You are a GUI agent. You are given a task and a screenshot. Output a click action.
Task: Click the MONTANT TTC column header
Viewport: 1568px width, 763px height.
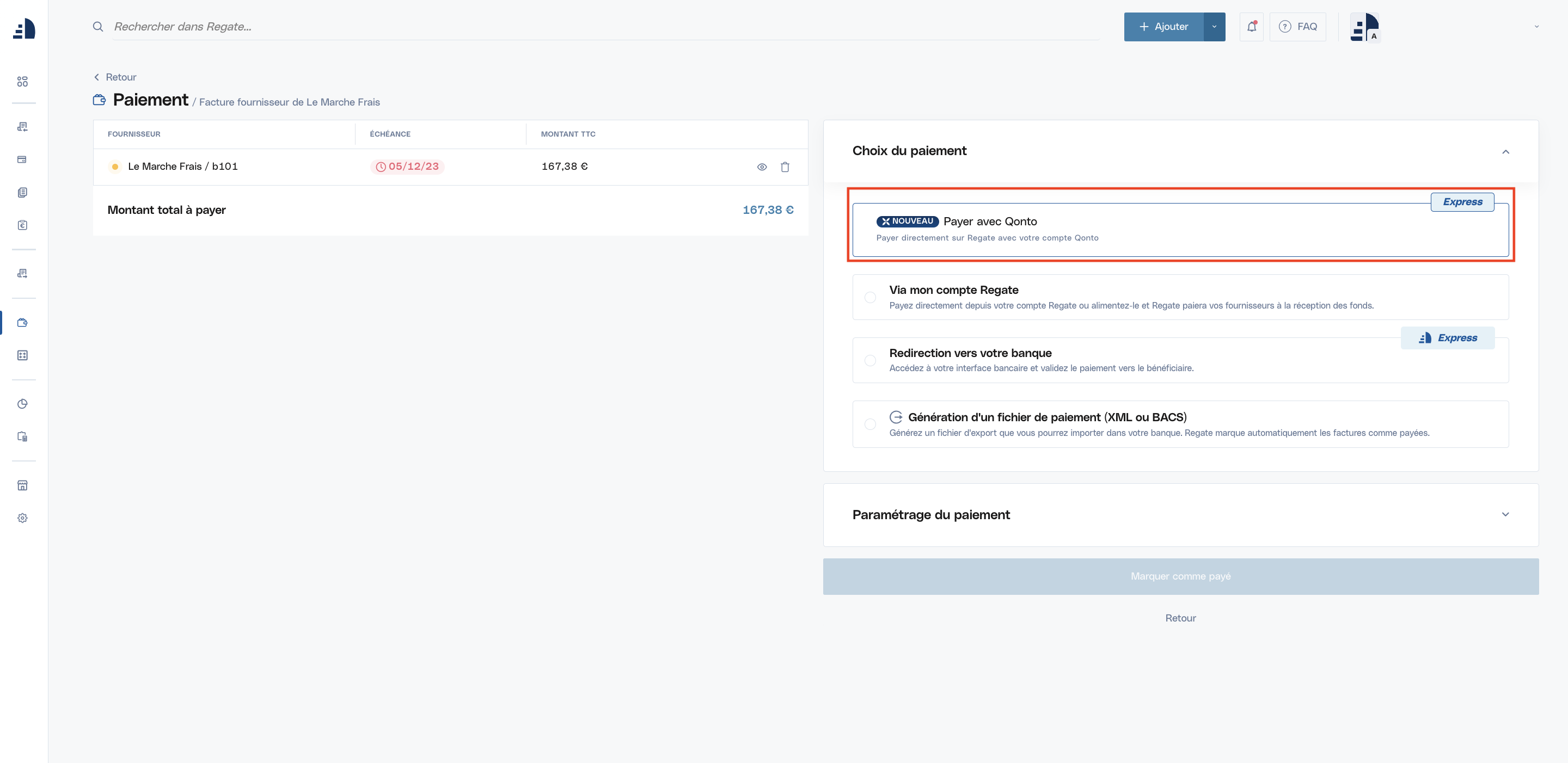pyautogui.click(x=568, y=134)
